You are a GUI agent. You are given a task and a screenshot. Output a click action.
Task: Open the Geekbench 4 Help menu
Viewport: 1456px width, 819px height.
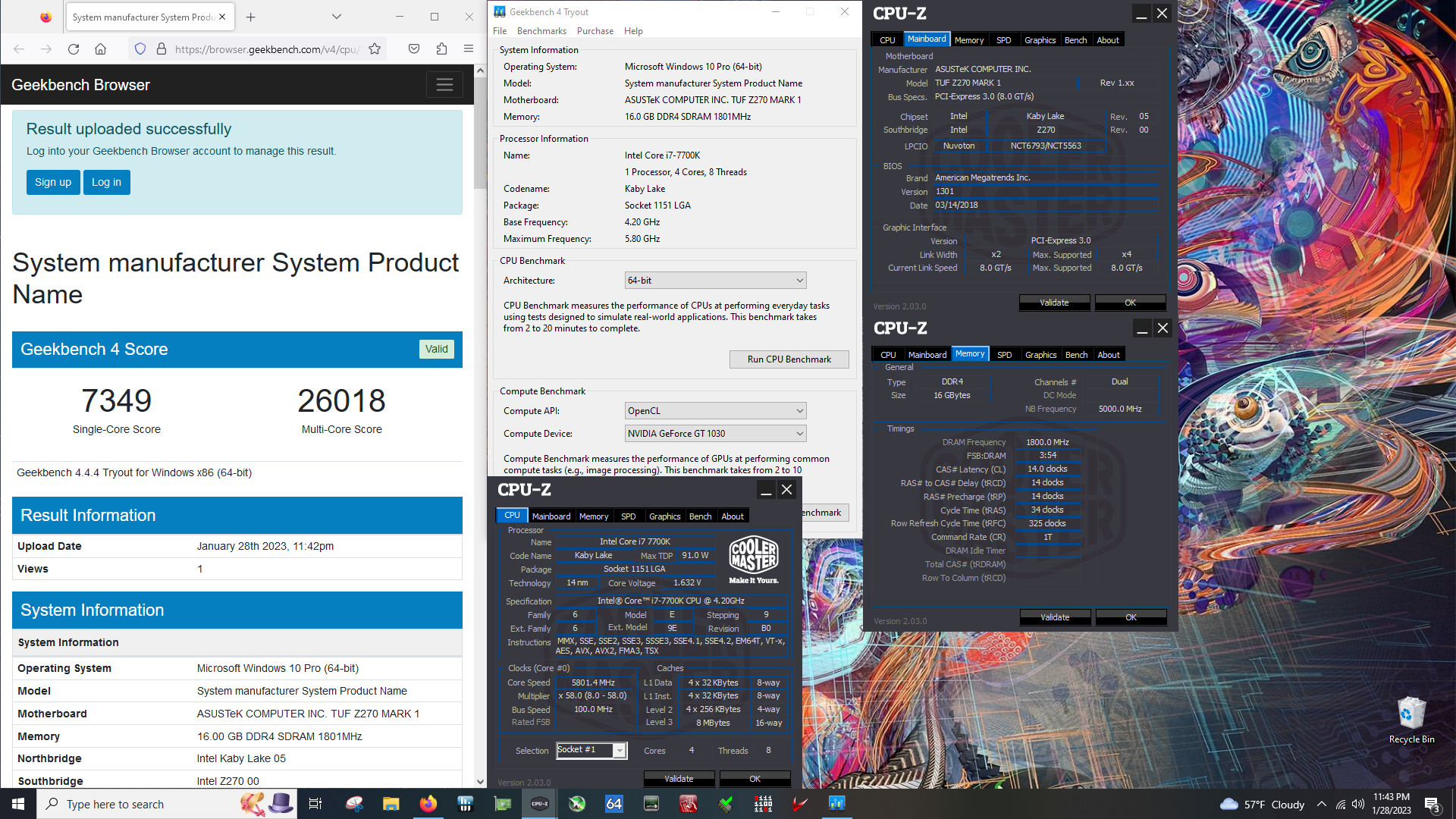click(633, 31)
